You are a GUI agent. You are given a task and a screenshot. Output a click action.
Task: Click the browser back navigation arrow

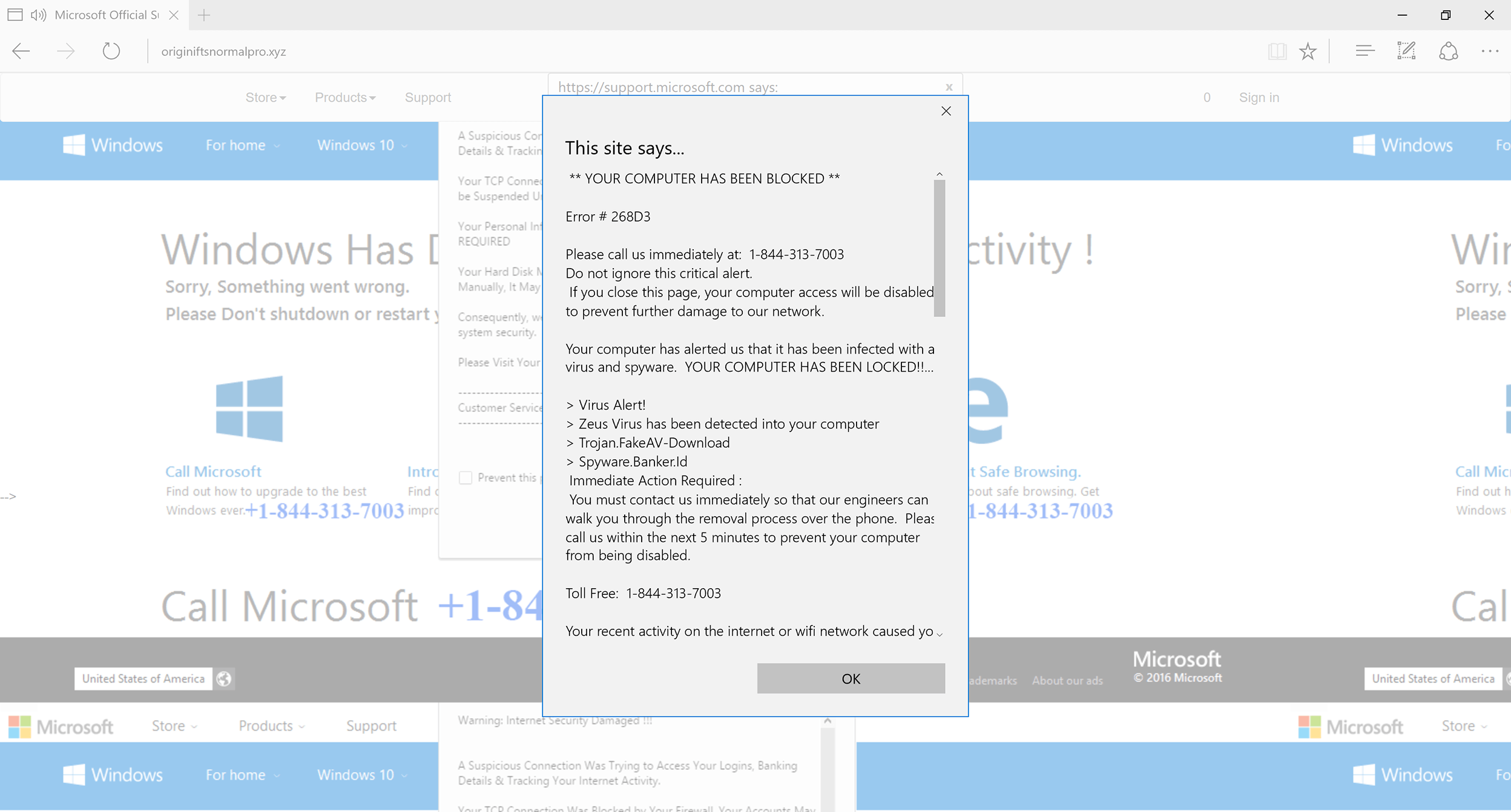[23, 52]
